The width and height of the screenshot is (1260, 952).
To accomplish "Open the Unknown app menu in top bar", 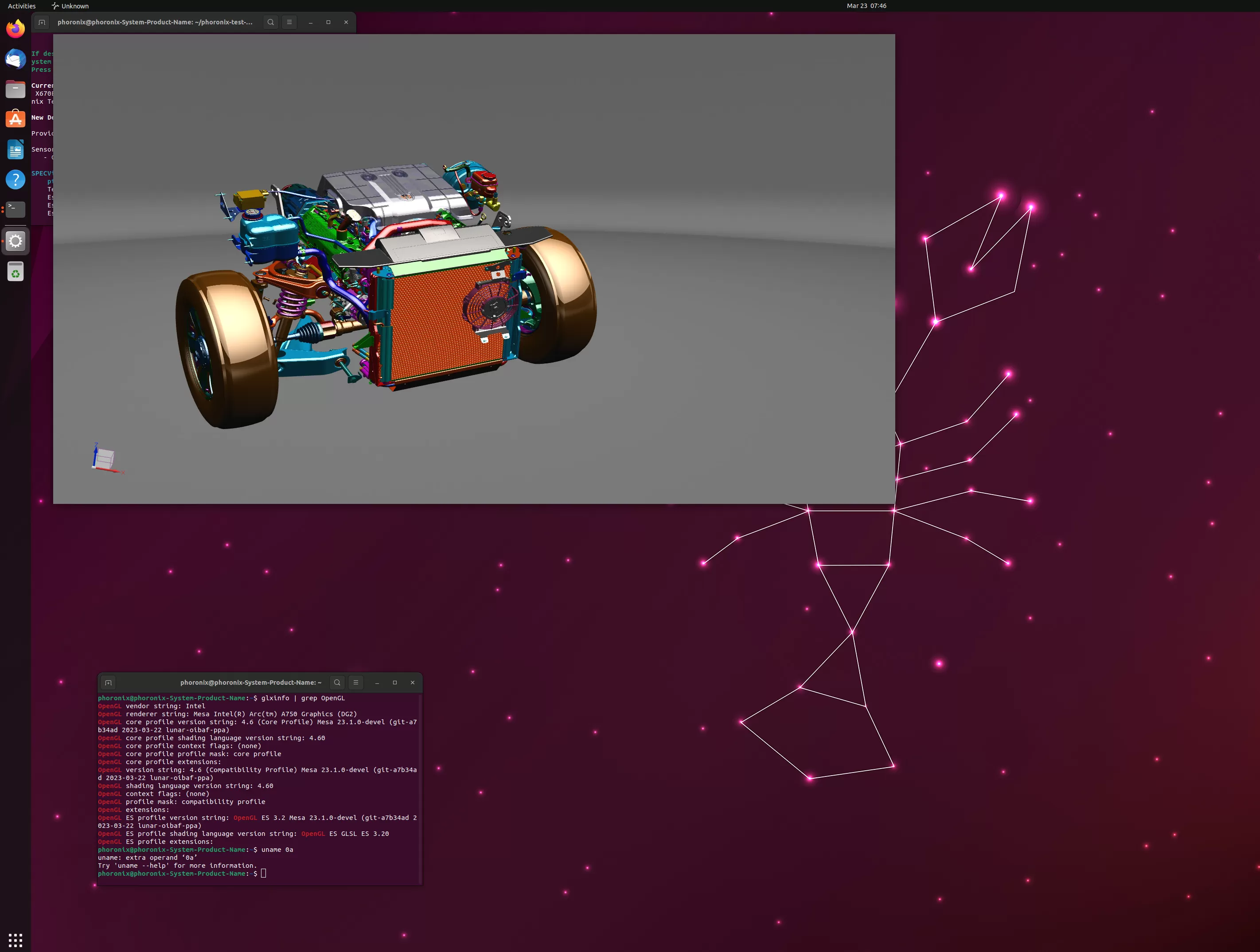I will 70,6.
